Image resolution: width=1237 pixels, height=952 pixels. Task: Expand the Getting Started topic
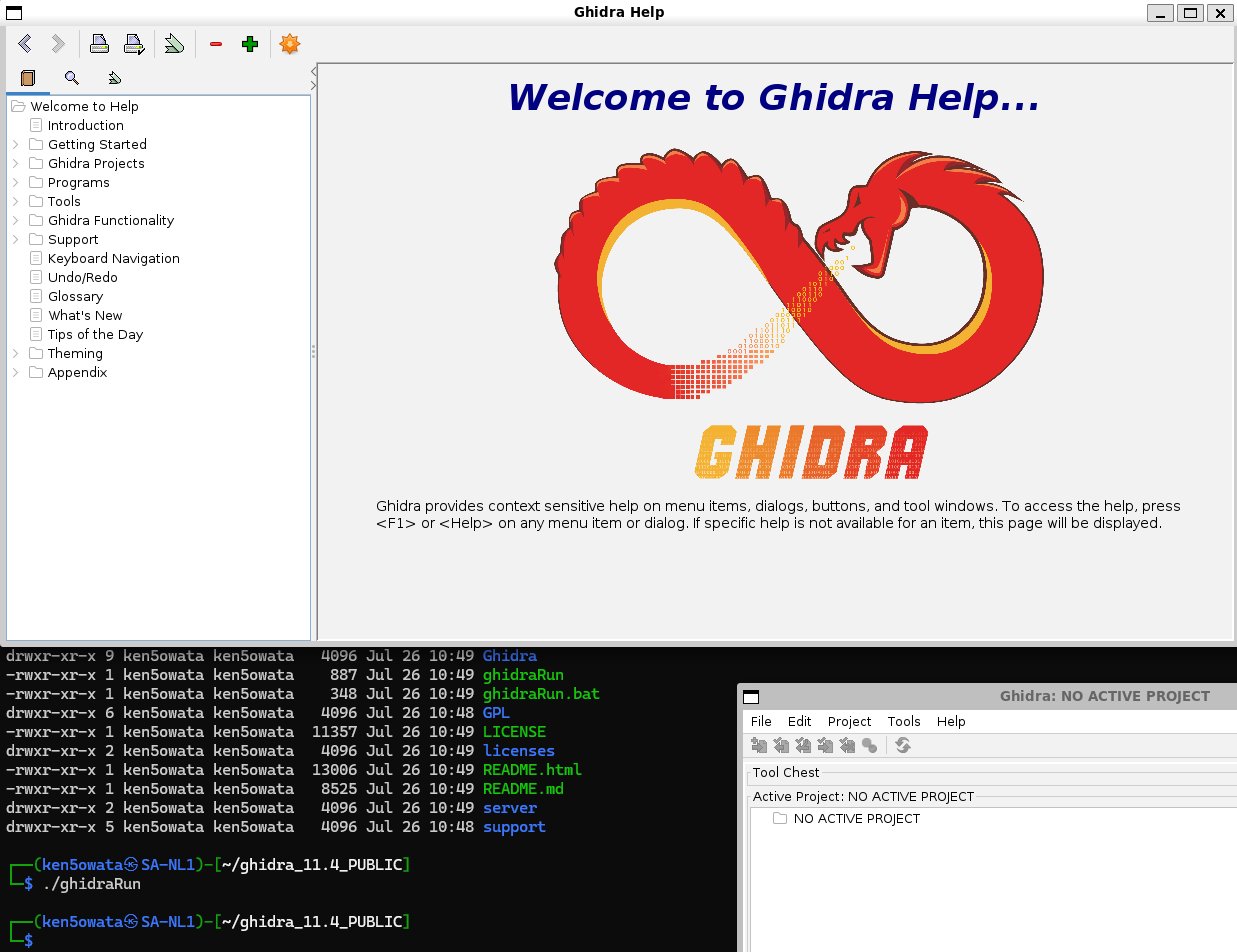pyautogui.click(x=16, y=144)
